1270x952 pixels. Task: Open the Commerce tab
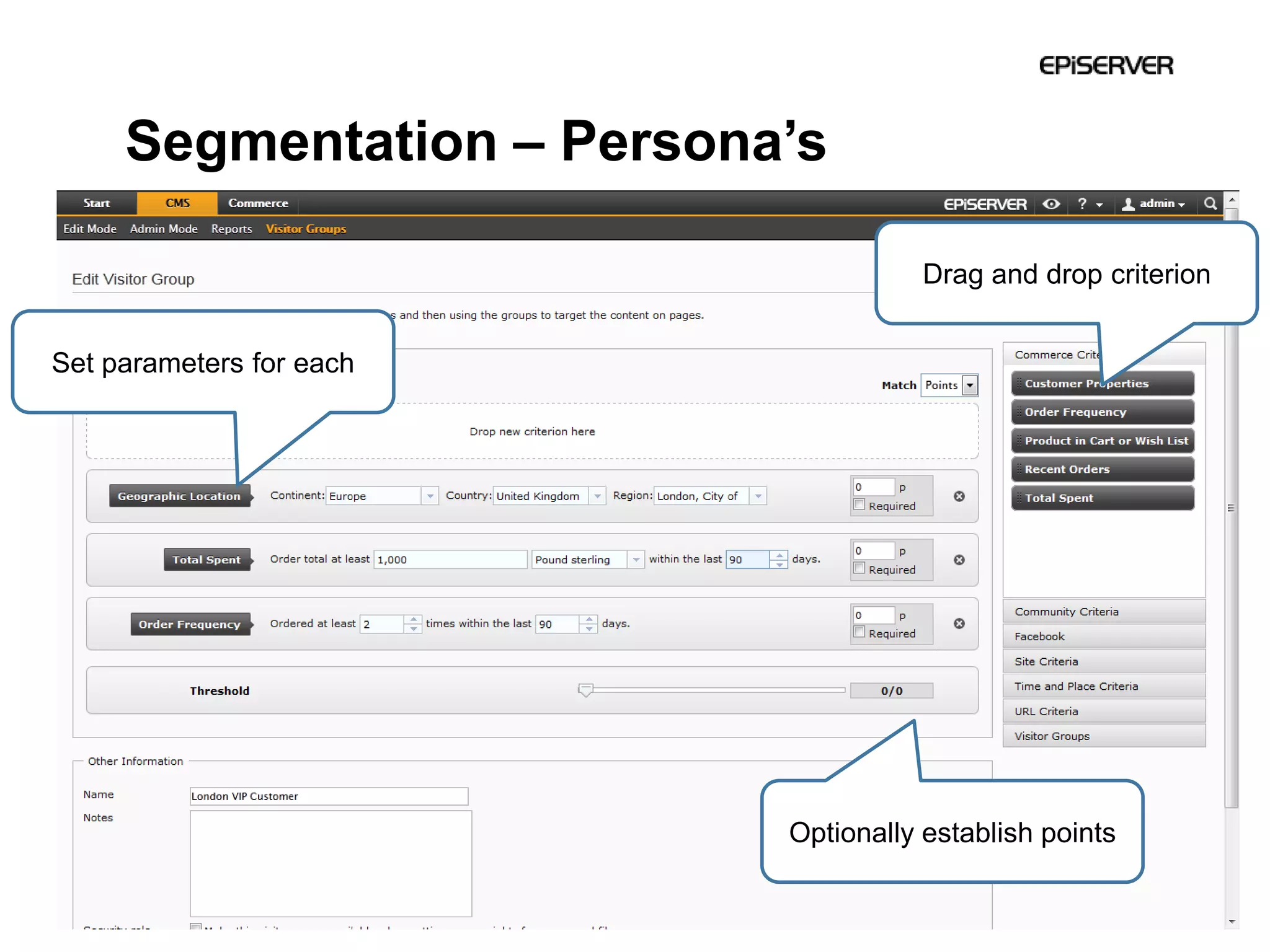pyautogui.click(x=258, y=203)
